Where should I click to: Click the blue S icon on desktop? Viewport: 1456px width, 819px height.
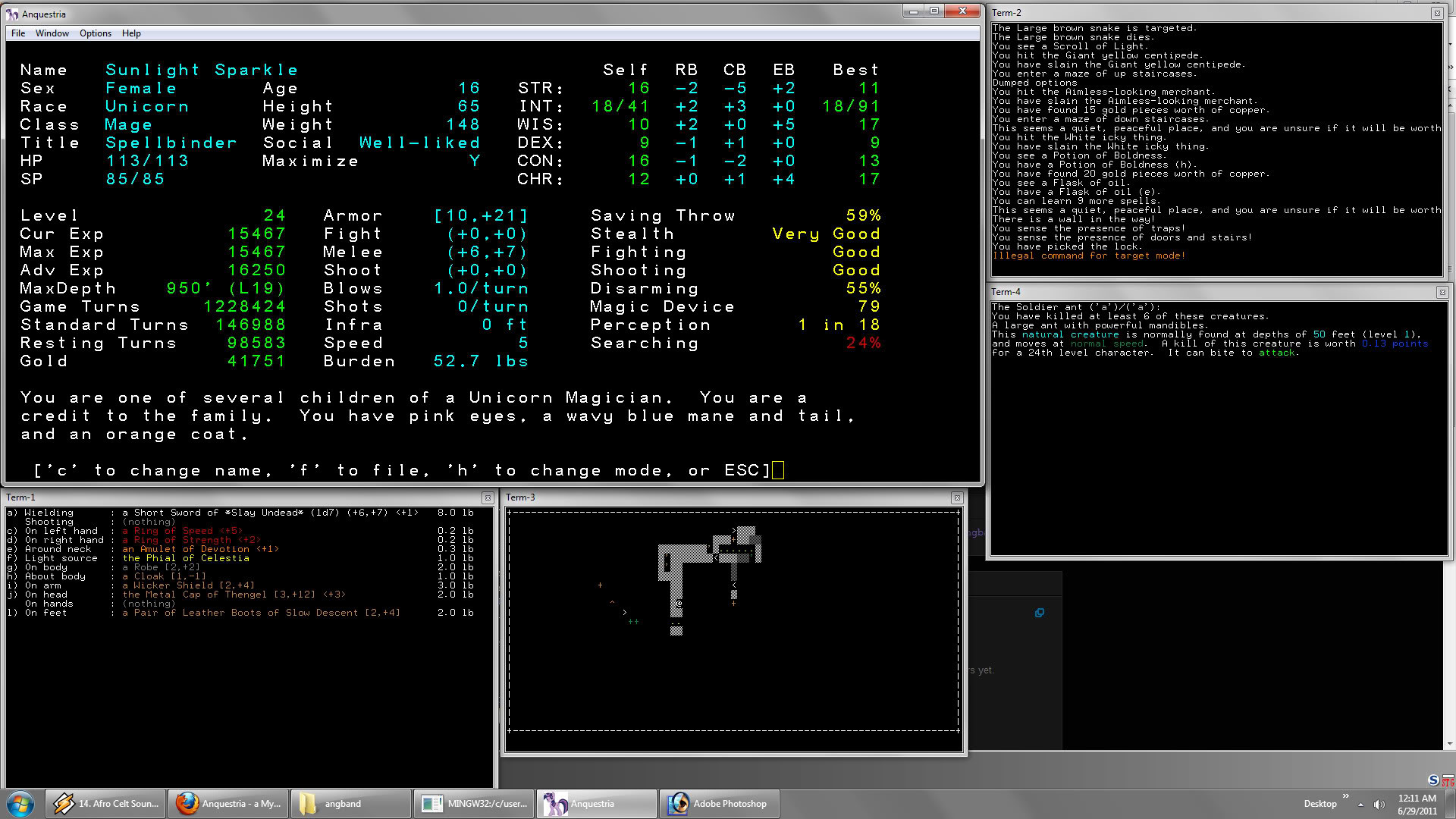click(1432, 780)
